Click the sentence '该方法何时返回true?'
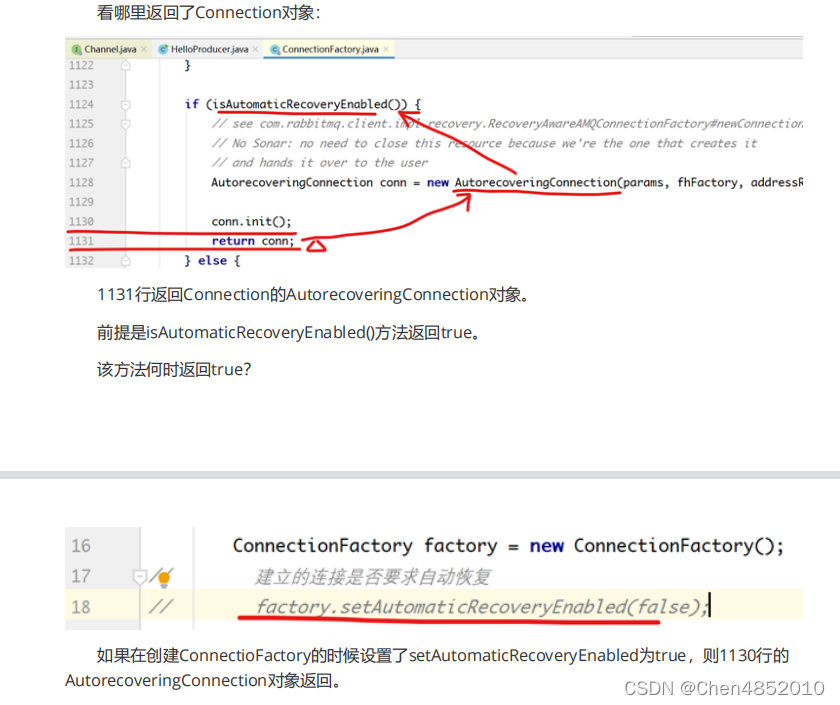This screenshot has height=705, width=840. click(x=174, y=370)
